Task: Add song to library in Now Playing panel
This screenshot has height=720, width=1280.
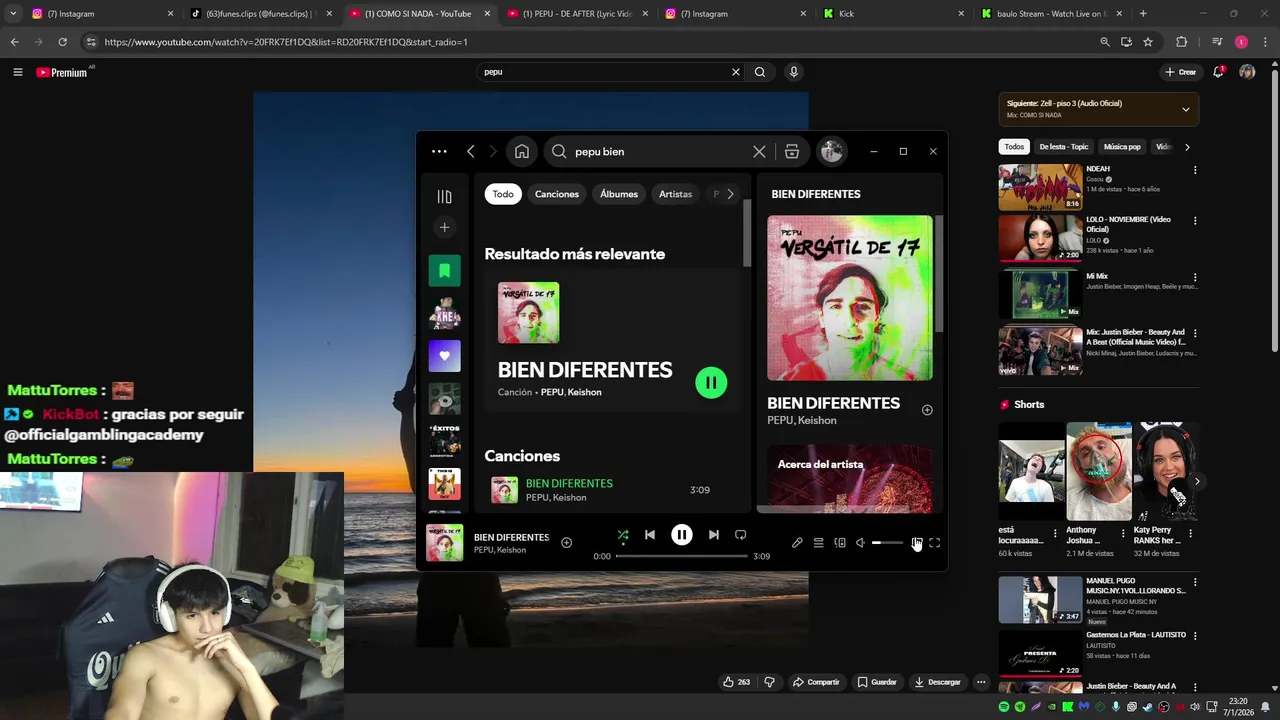Action: pyautogui.click(x=927, y=410)
